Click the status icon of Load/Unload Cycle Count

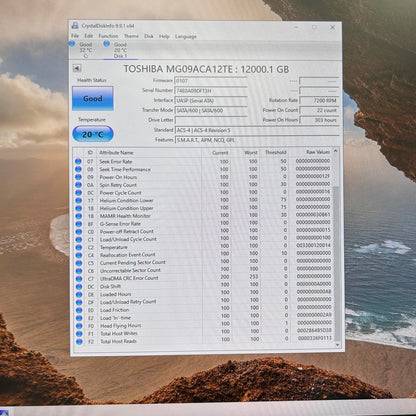[x=79, y=240]
